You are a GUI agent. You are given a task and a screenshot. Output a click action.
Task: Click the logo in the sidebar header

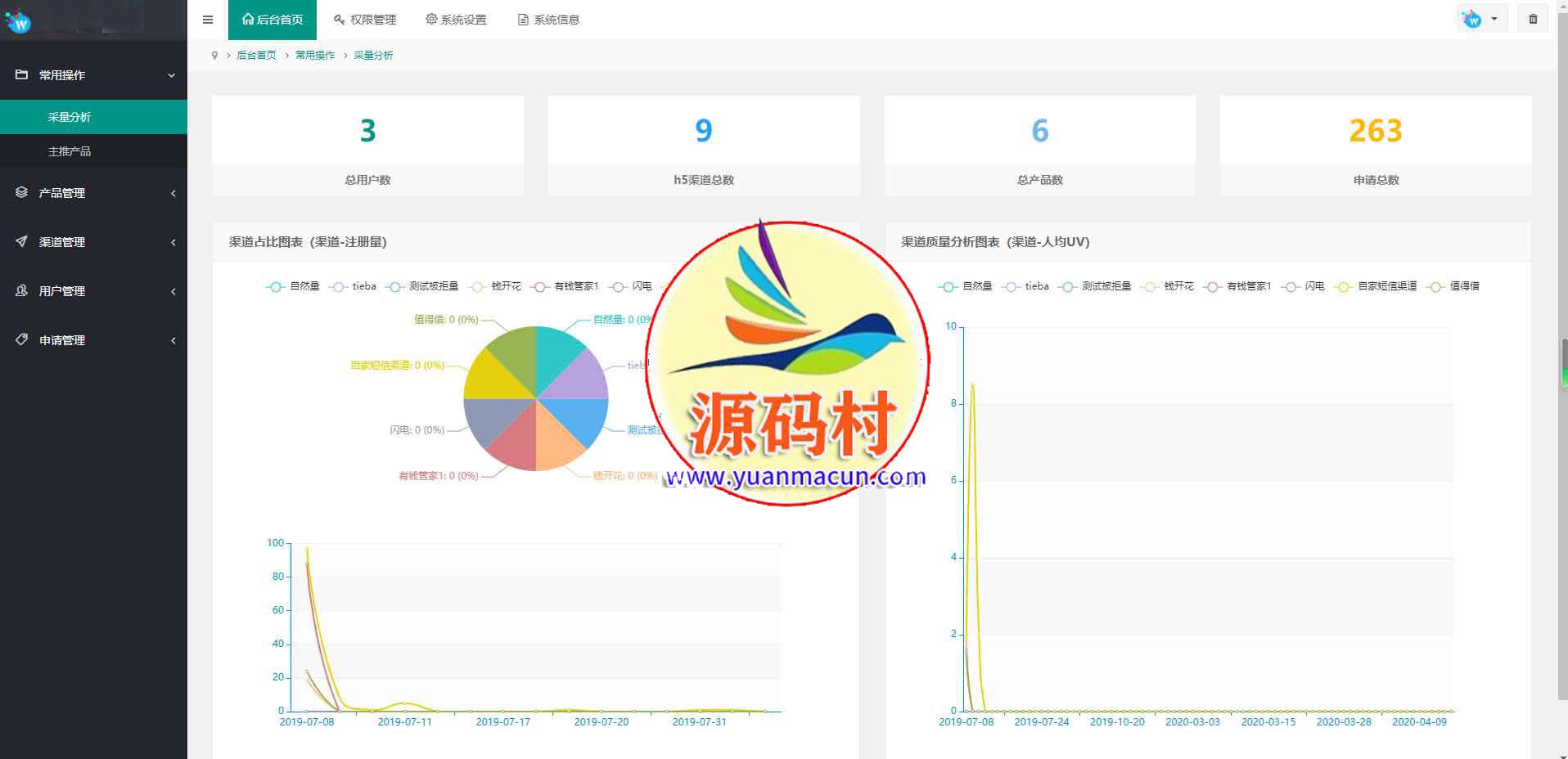click(18, 21)
